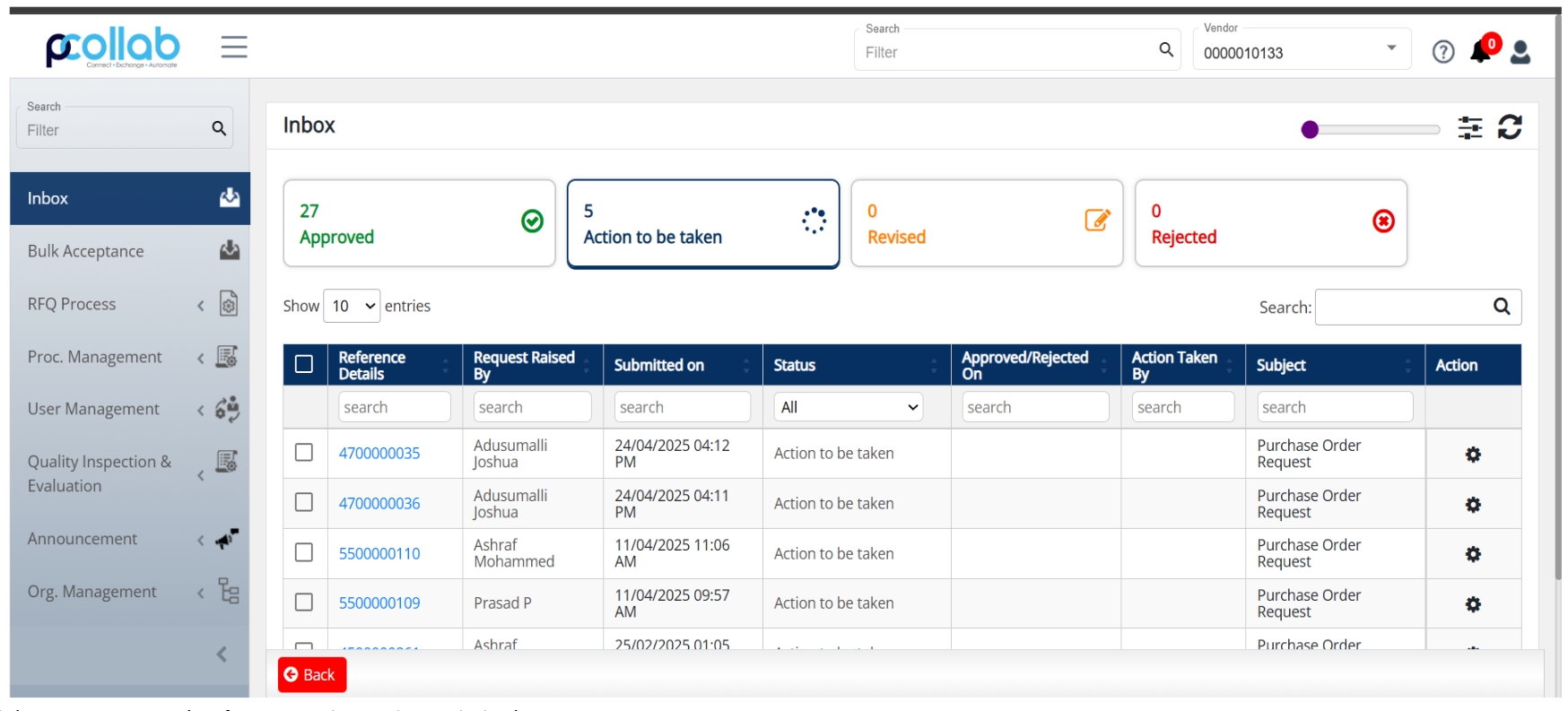Sort by Submitted on column
Screen dimensions: 1568x711
pos(683,365)
